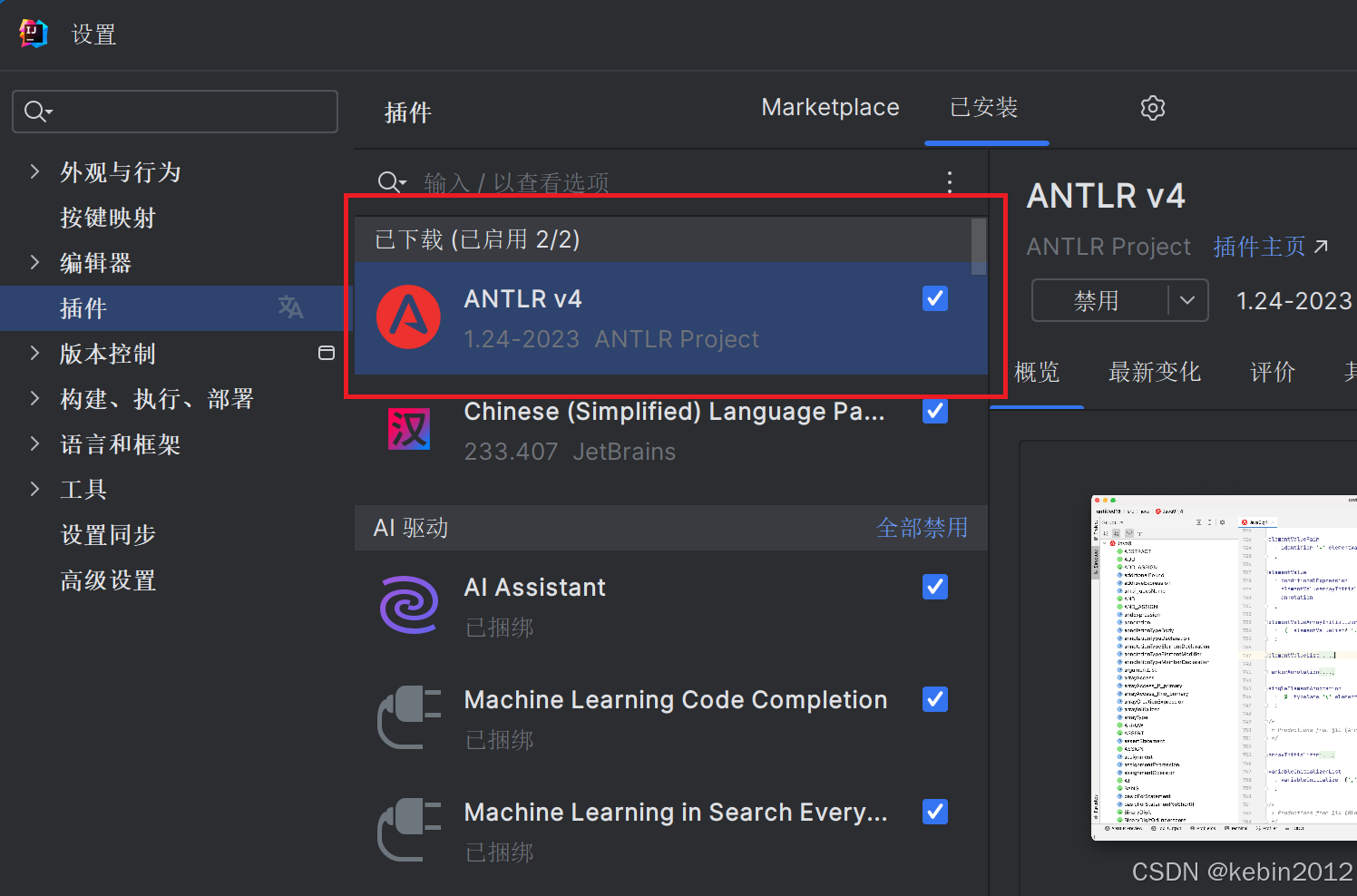Expand the 版本控制 tree node

34,353
